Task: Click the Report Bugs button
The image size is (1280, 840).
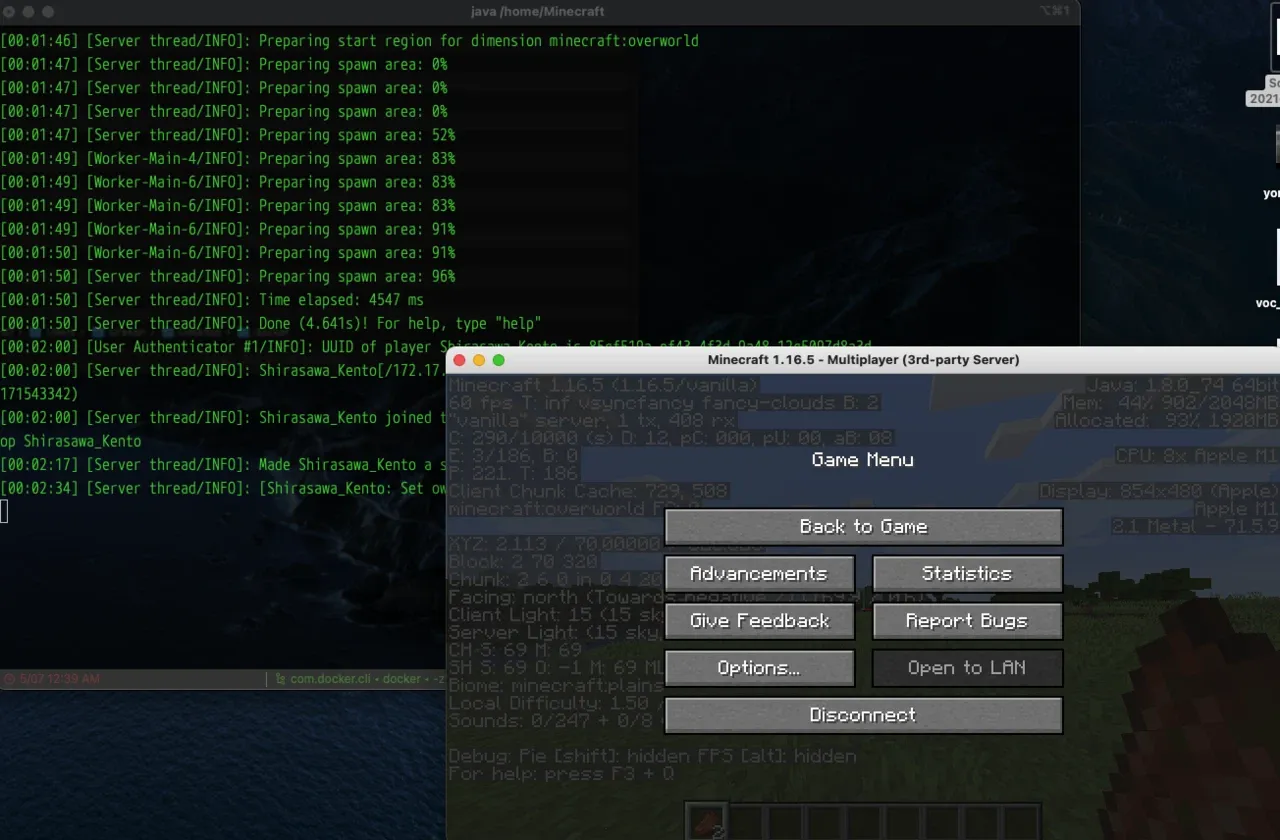Action: [x=967, y=621]
